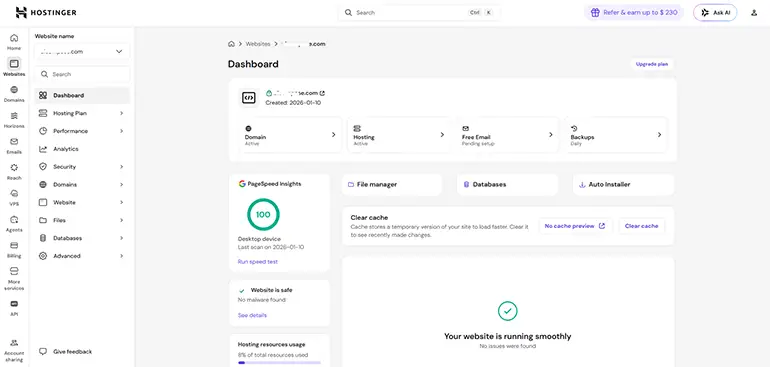Image resolution: width=770 pixels, height=367 pixels.
Task: Open More services in the left rail
Action: pyautogui.click(x=14, y=279)
